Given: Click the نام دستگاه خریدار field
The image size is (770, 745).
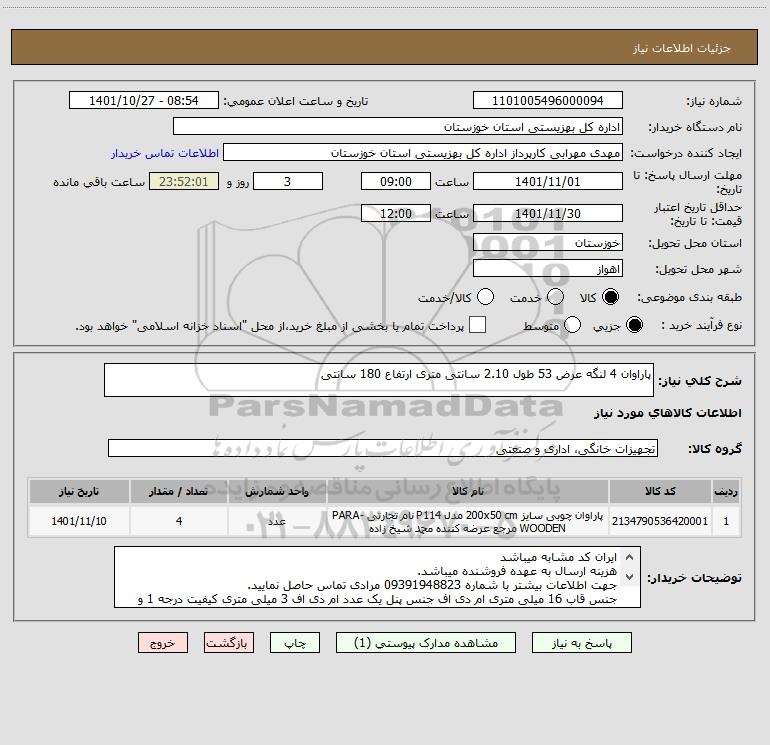Looking at the screenshot, I should [x=398, y=127].
